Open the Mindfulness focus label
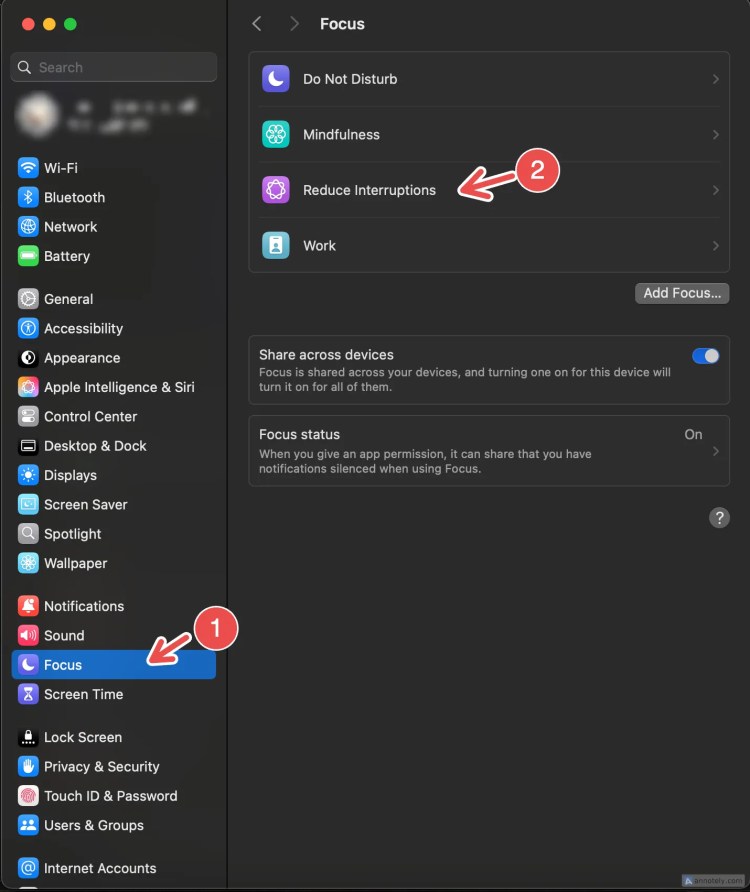This screenshot has width=750, height=892. [341, 135]
